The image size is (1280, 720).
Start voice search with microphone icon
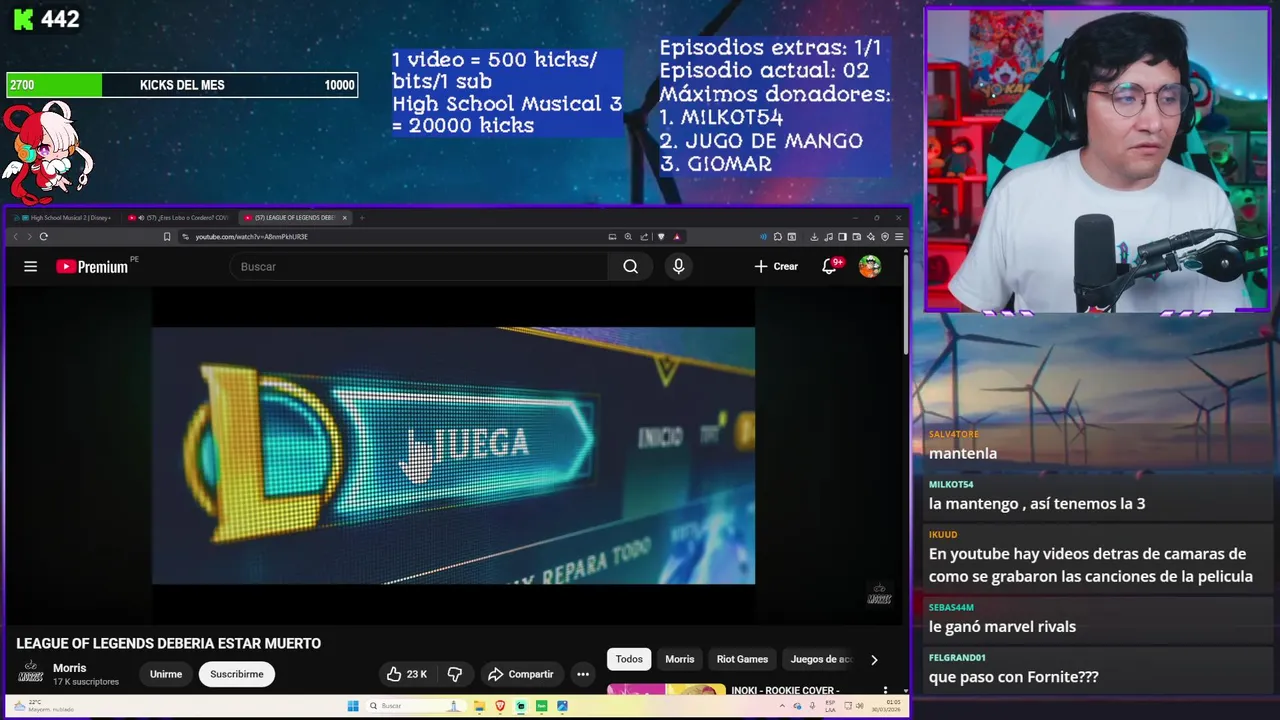click(x=678, y=266)
